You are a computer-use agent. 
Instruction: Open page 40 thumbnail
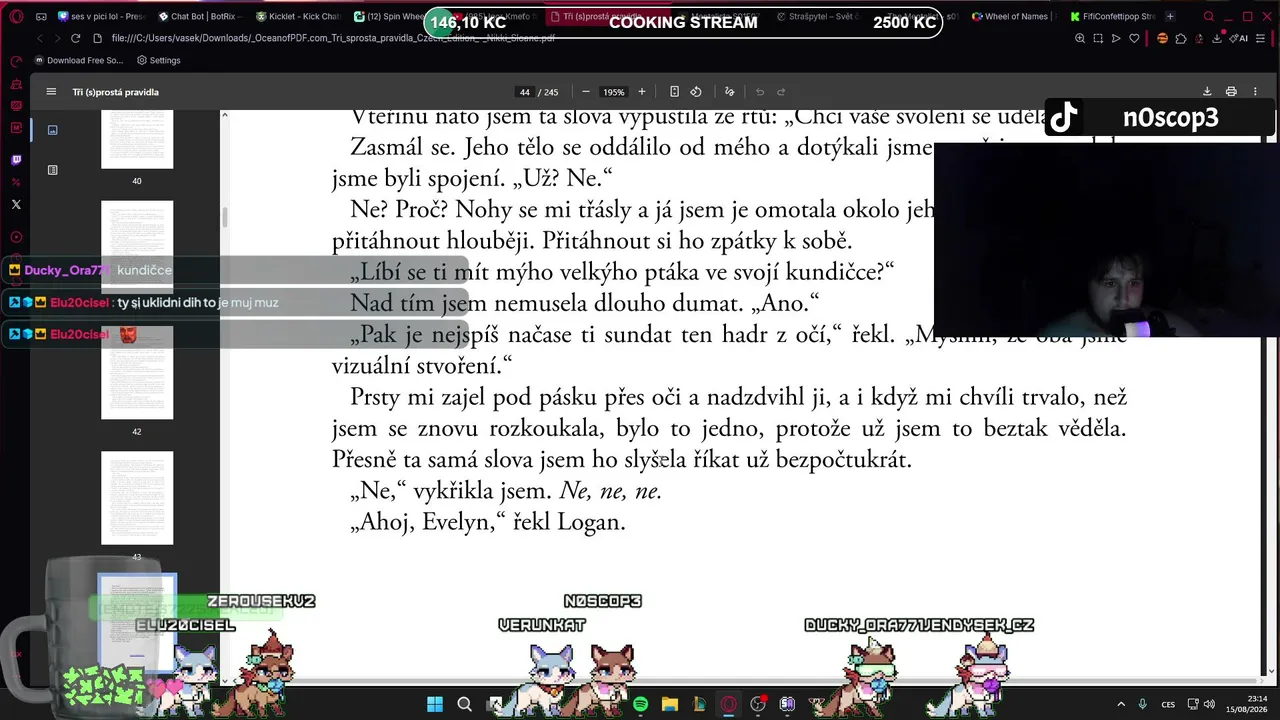coord(137,140)
